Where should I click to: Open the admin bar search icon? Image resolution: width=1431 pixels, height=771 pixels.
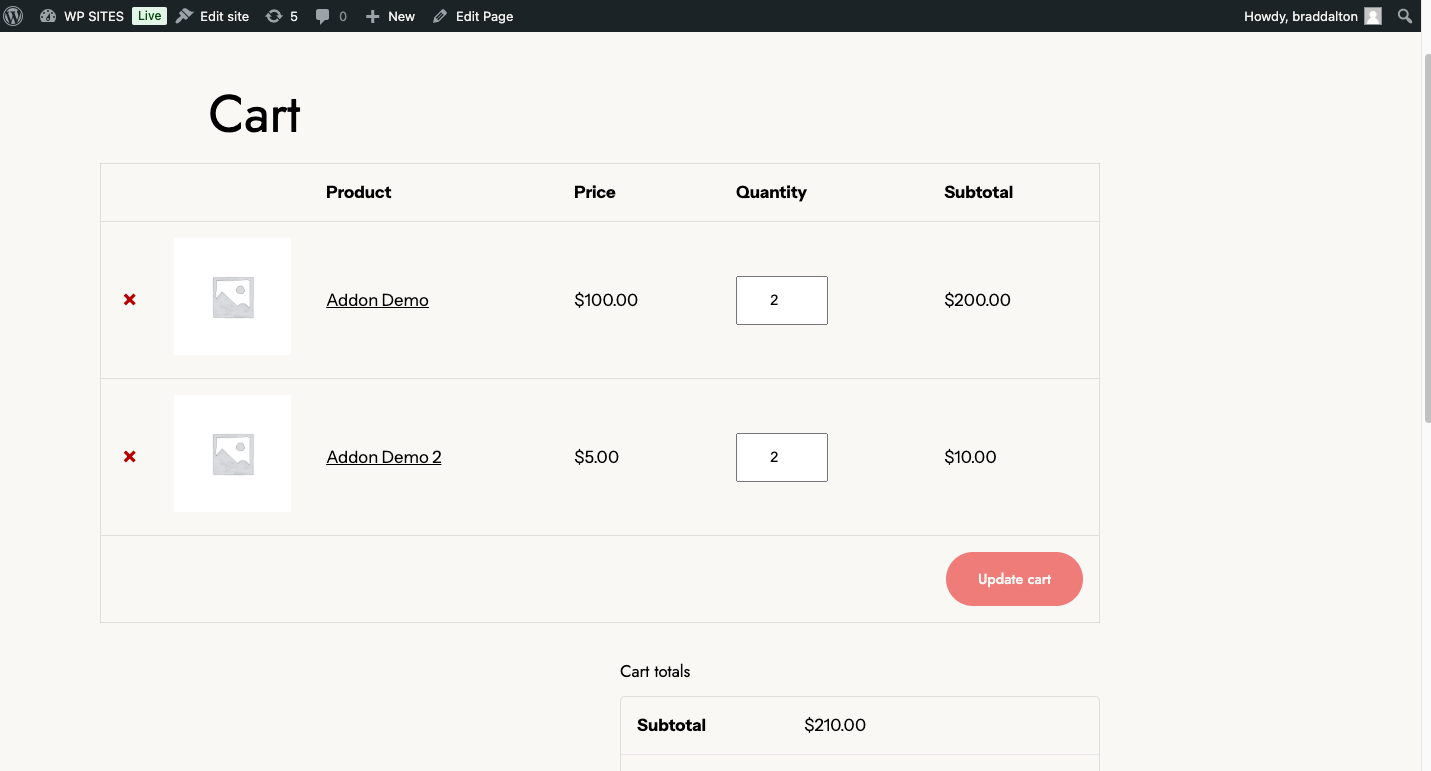[1405, 16]
